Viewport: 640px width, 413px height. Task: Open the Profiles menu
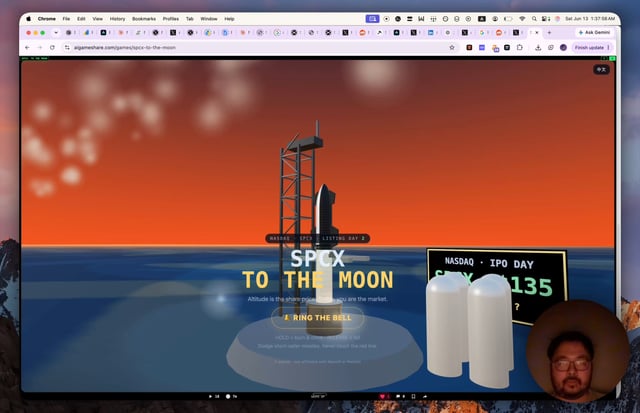[171, 19]
